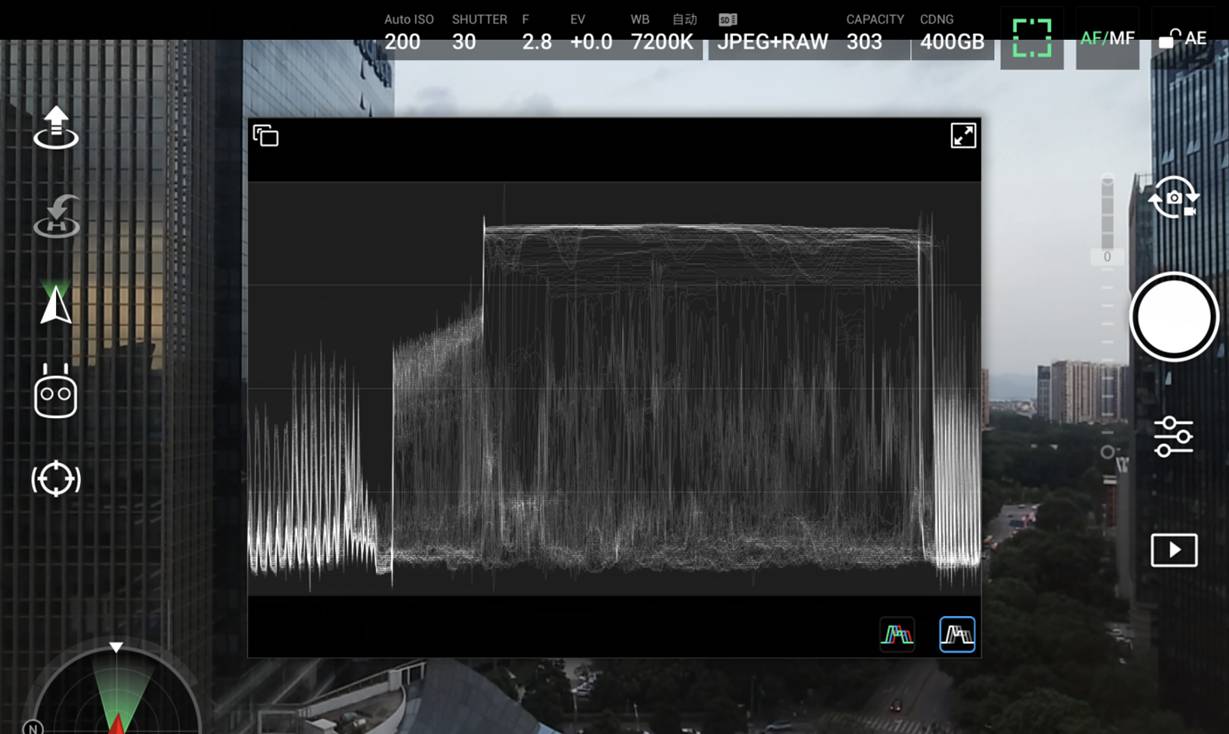The image size is (1229, 734).
Task: Tap the north-pointing compass arrow icon
Action: [56, 304]
